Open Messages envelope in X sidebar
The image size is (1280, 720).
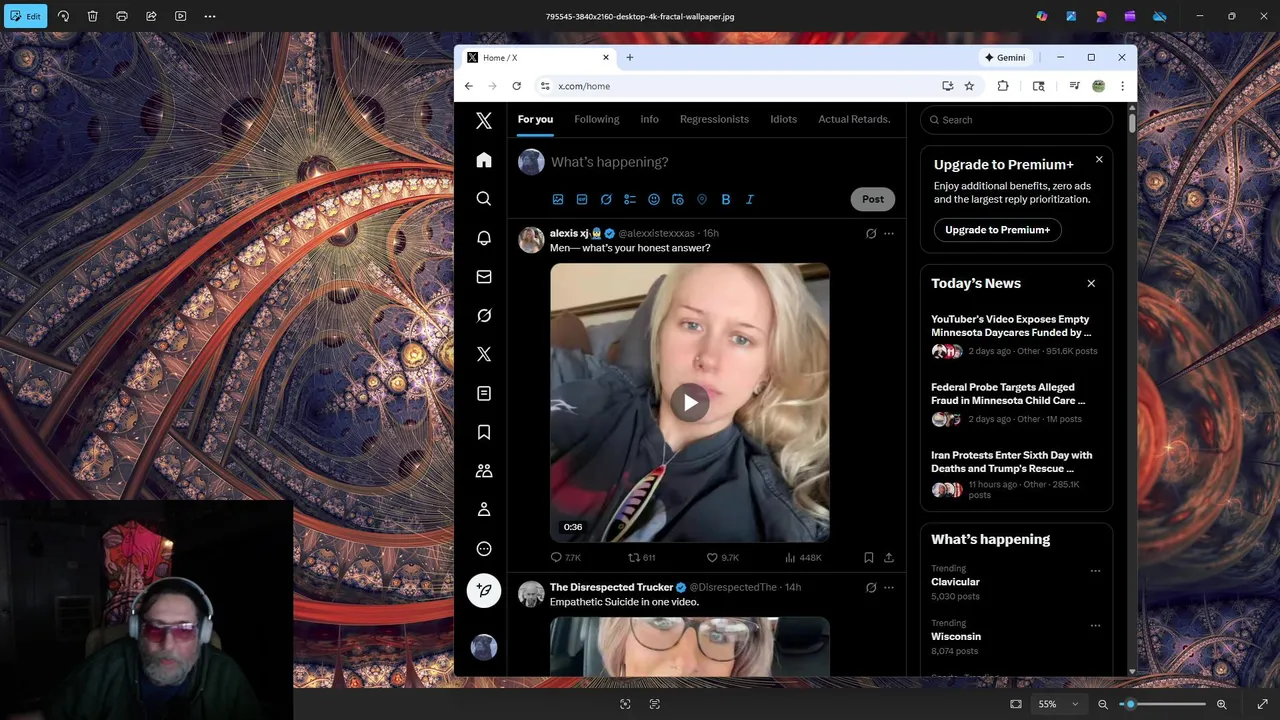click(x=484, y=277)
